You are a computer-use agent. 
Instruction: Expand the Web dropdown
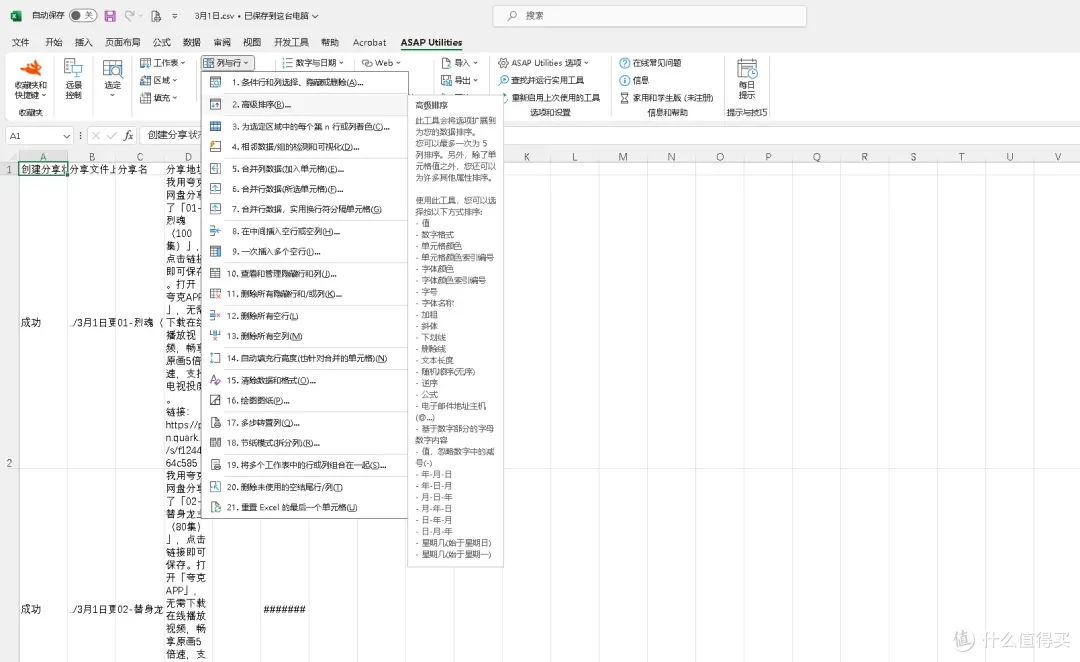(381, 63)
